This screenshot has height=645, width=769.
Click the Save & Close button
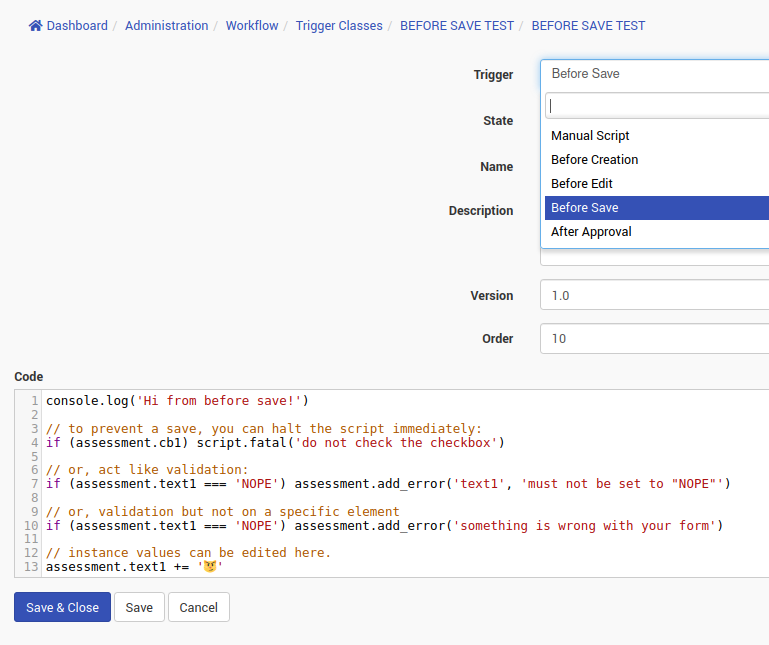click(62, 607)
